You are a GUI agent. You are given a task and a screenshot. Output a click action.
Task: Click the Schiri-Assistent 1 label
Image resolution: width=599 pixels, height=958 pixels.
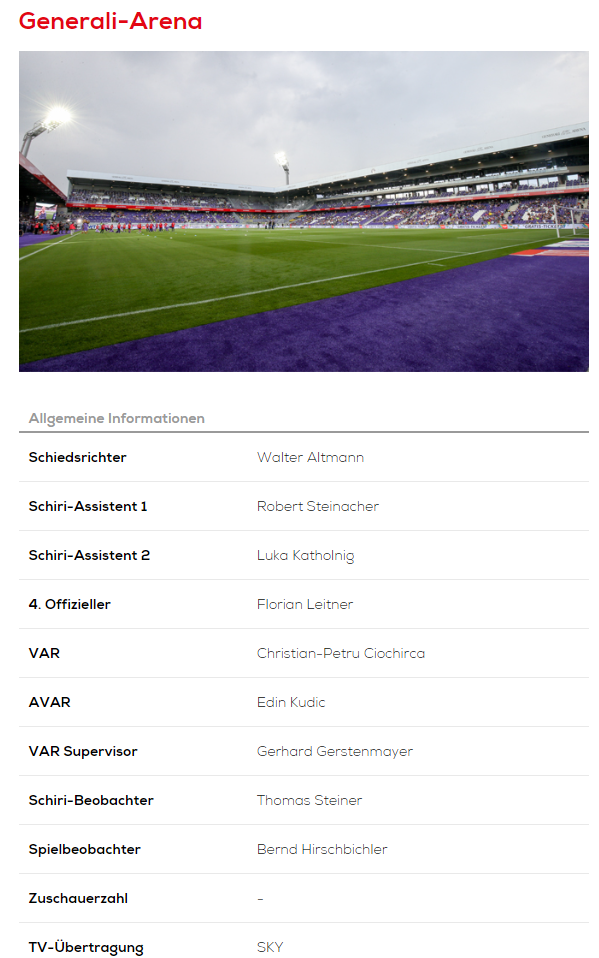(x=88, y=506)
